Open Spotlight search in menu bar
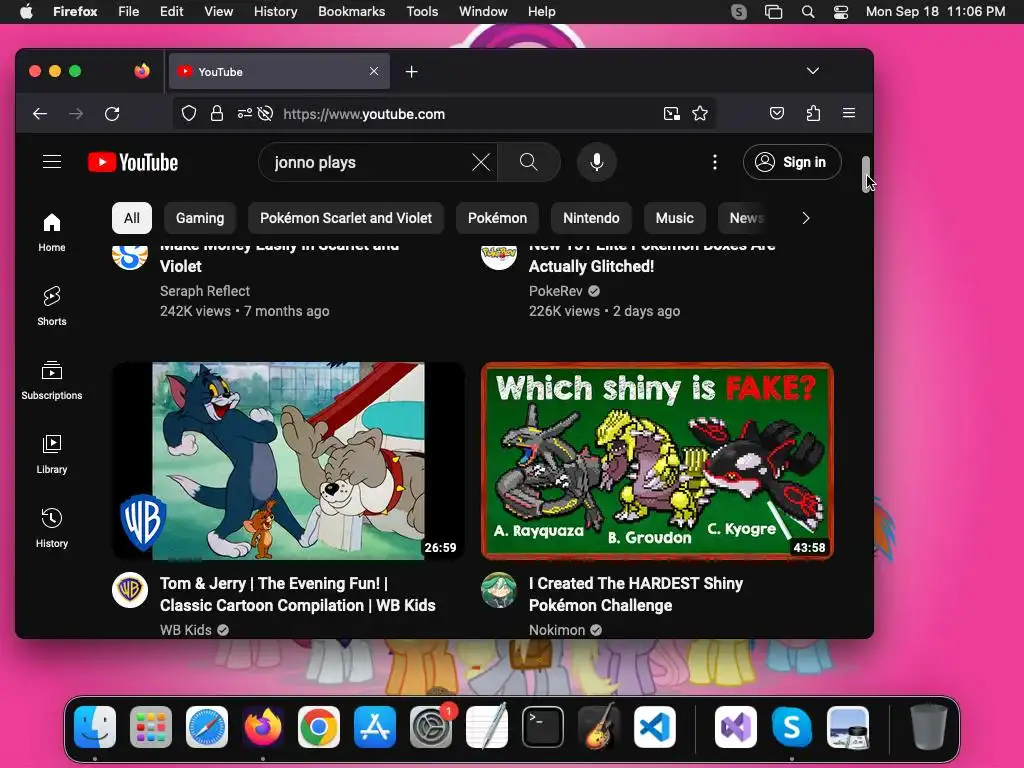The width and height of the screenshot is (1024, 768). (x=808, y=12)
